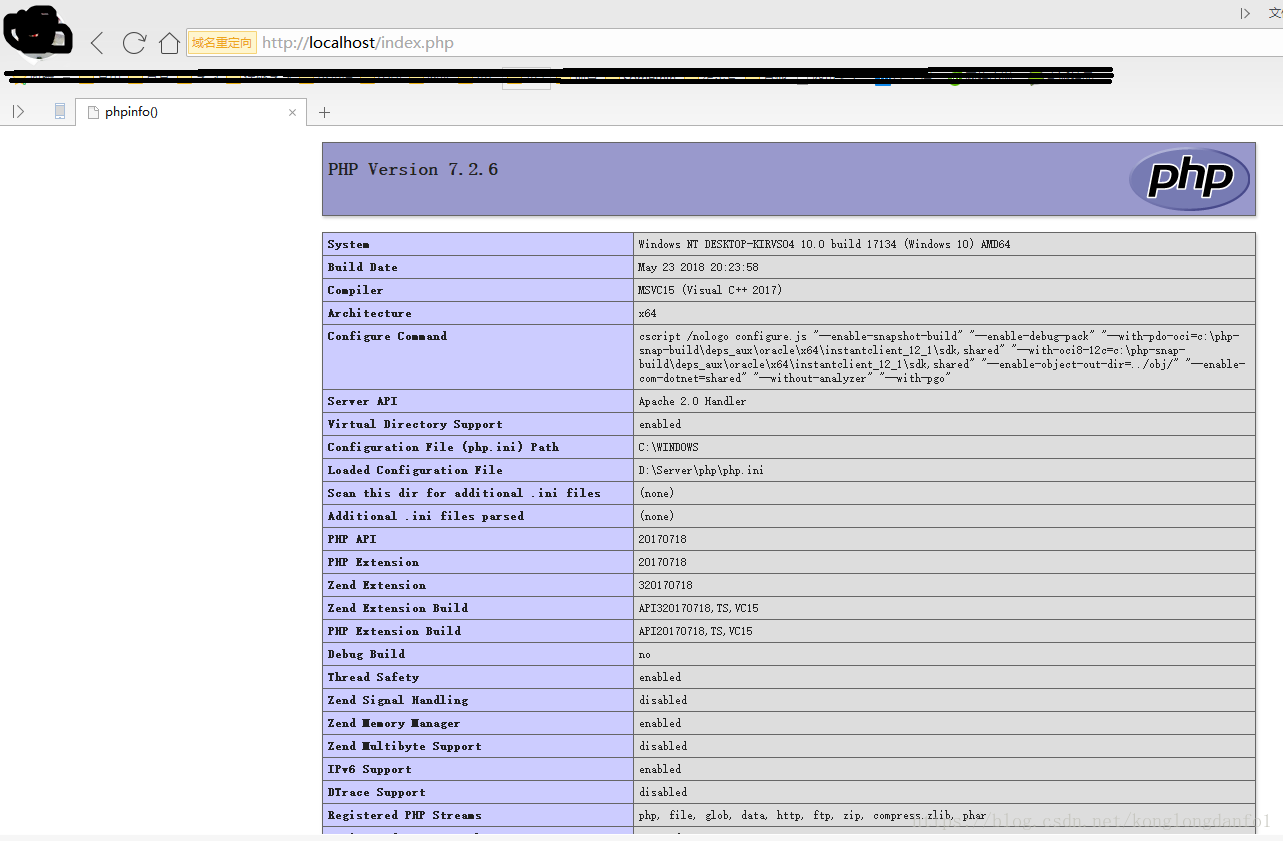Click the Build Date value May 23 2018
The height and width of the screenshot is (841, 1283).
(698, 267)
